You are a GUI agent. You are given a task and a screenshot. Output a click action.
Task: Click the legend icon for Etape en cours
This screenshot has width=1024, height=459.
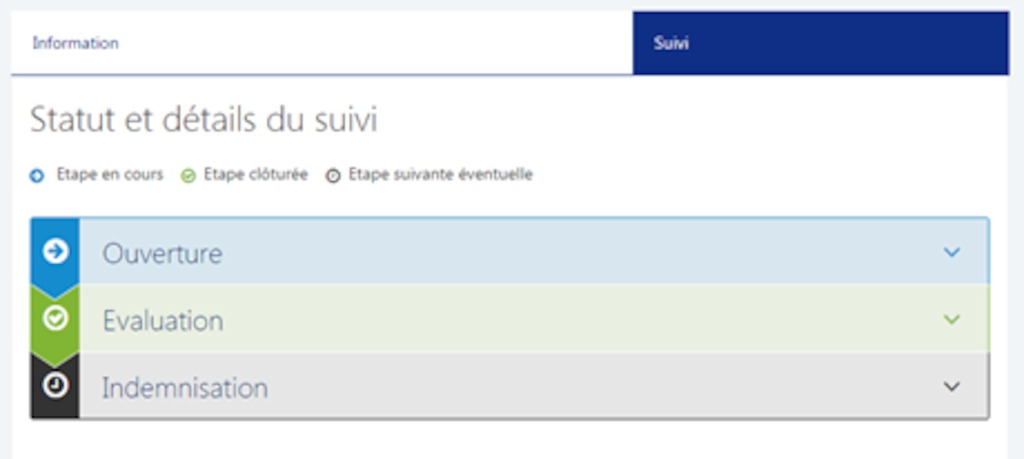tap(37, 176)
